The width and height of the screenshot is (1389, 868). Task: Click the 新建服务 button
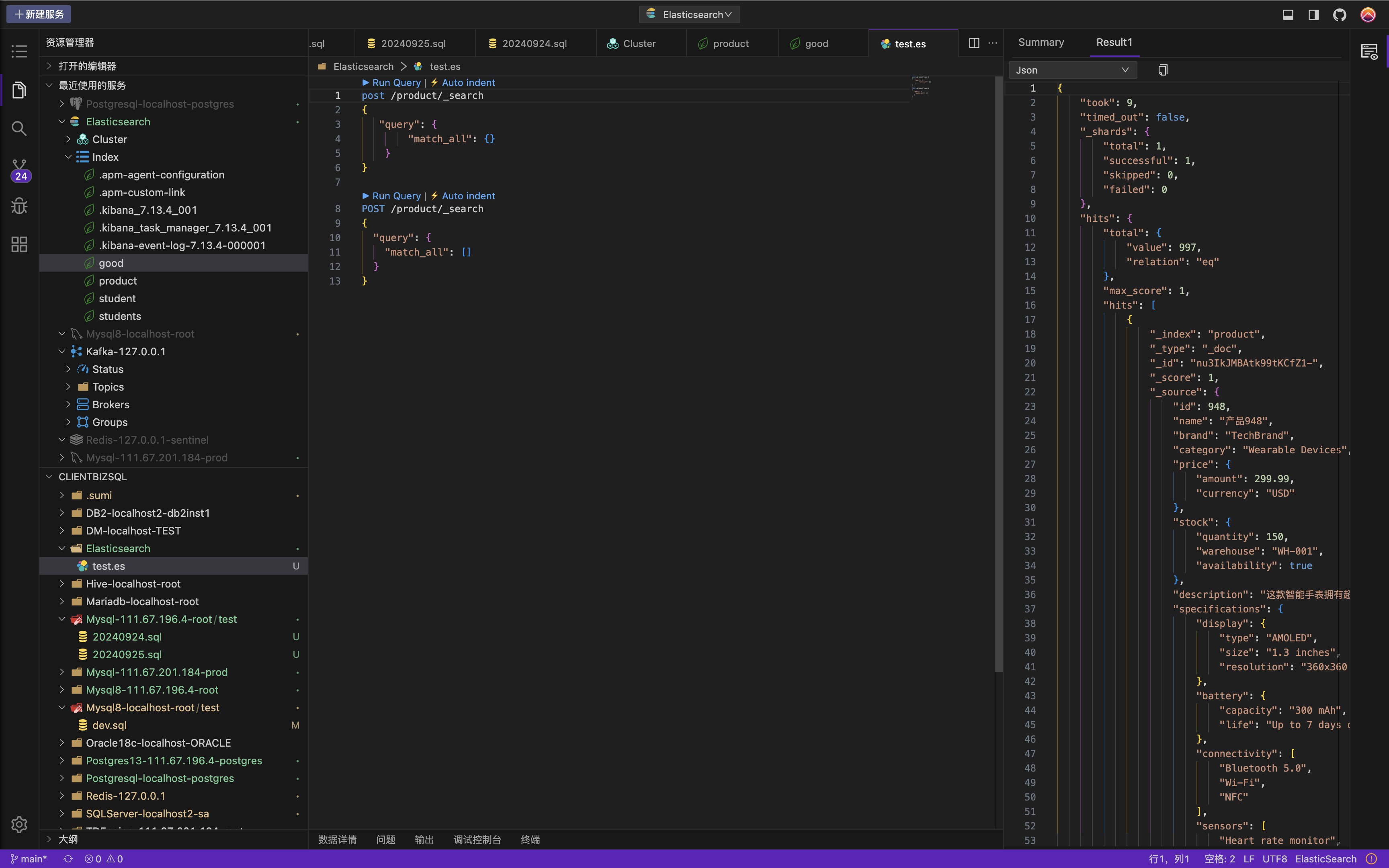39,14
